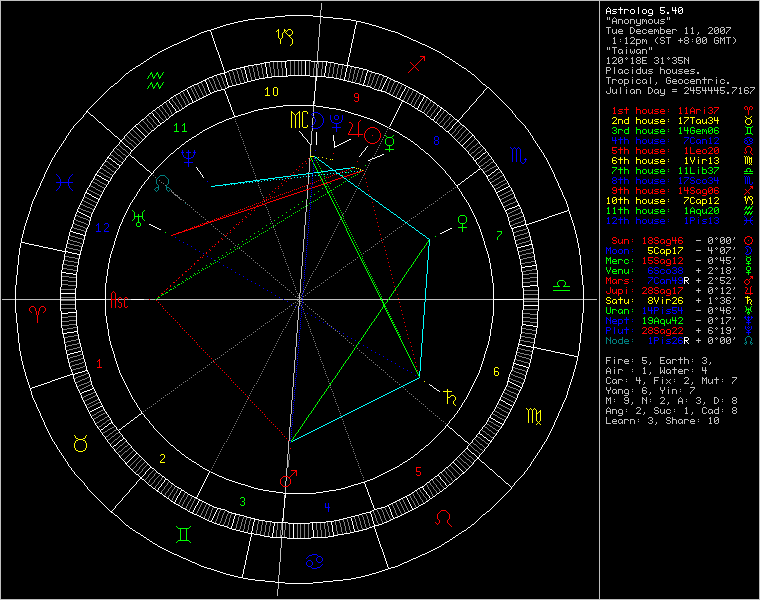Viewport: 760px width, 600px height.
Task: Click the 'Tue December 11, 2007' date line
Action: (668, 31)
